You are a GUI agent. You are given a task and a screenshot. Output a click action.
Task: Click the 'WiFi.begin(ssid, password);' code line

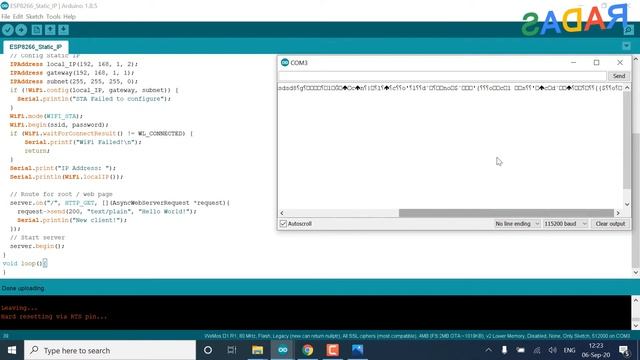point(59,125)
